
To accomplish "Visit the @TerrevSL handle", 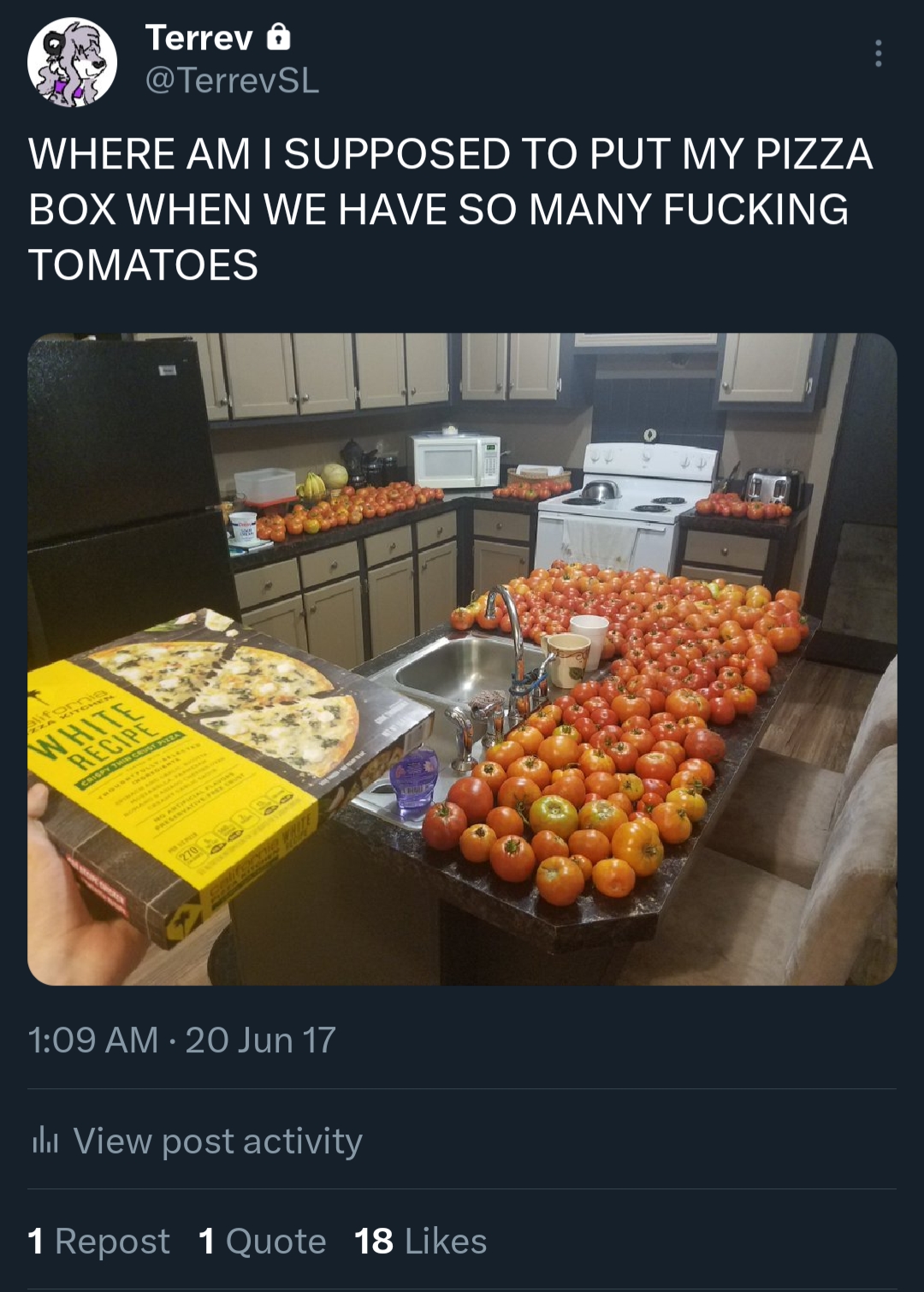I will (x=232, y=80).
